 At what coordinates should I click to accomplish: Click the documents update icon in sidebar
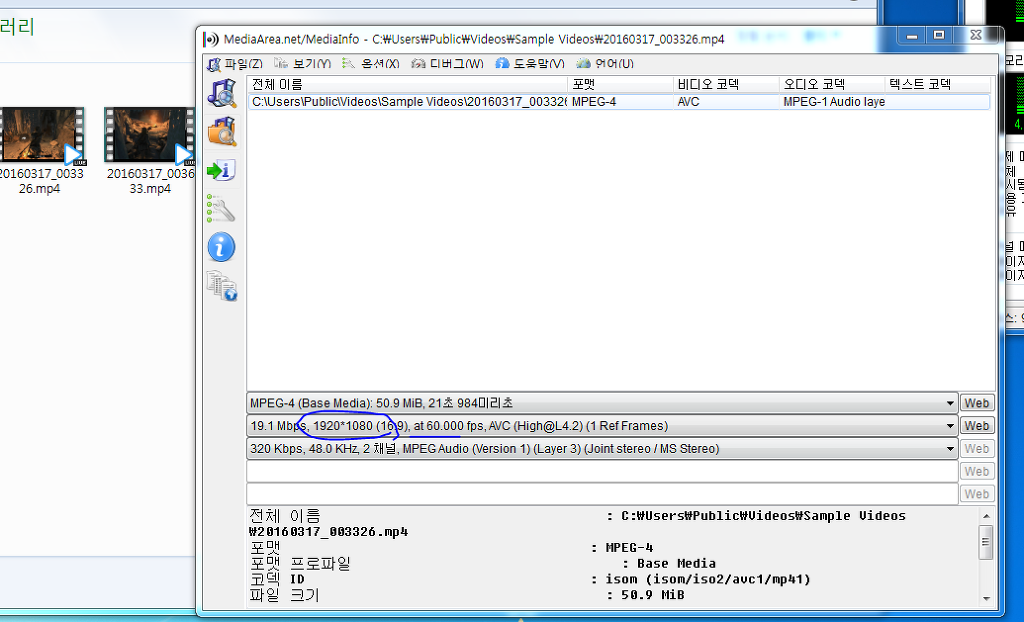(x=221, y=286)
